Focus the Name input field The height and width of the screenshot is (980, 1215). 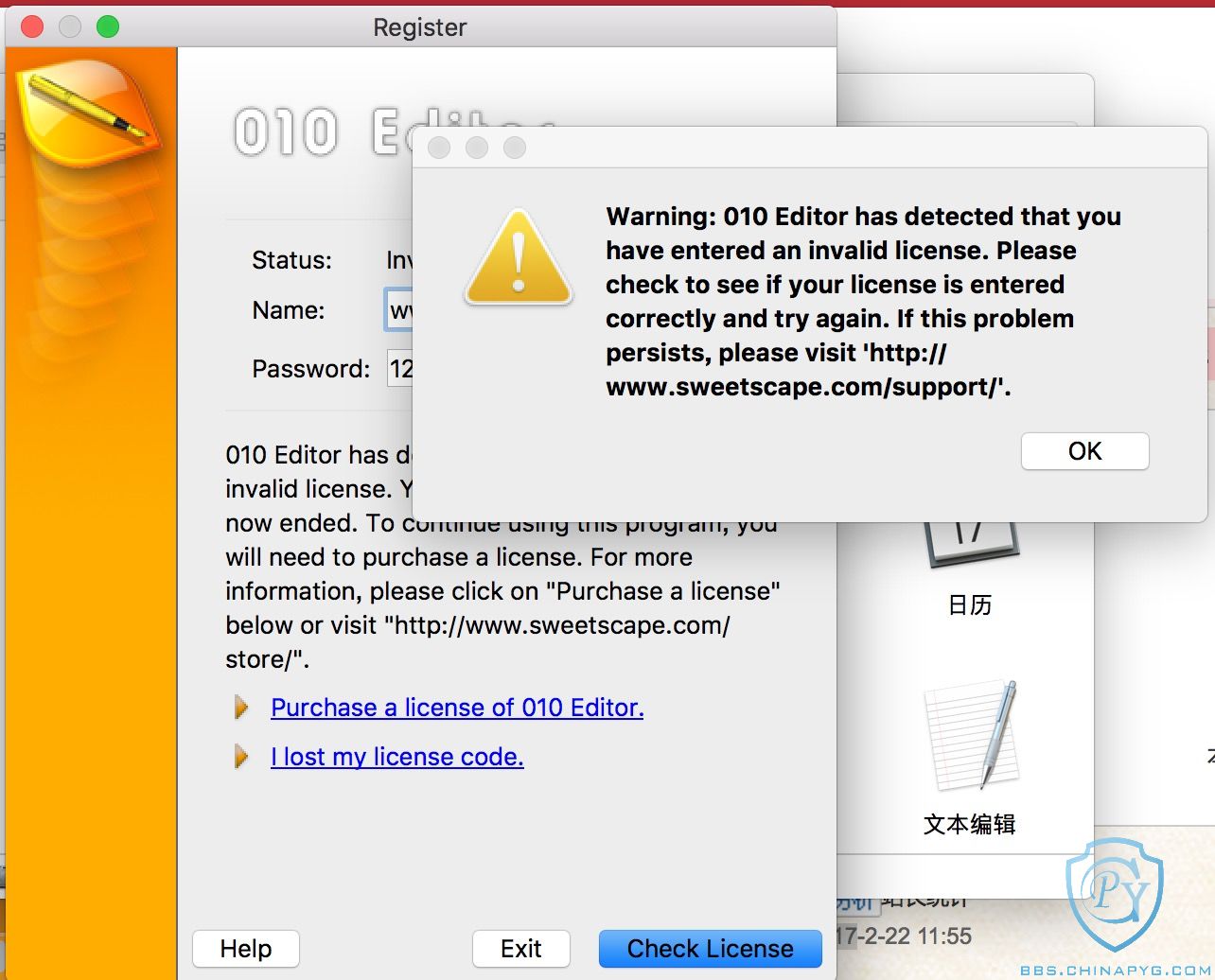[399, 310]
